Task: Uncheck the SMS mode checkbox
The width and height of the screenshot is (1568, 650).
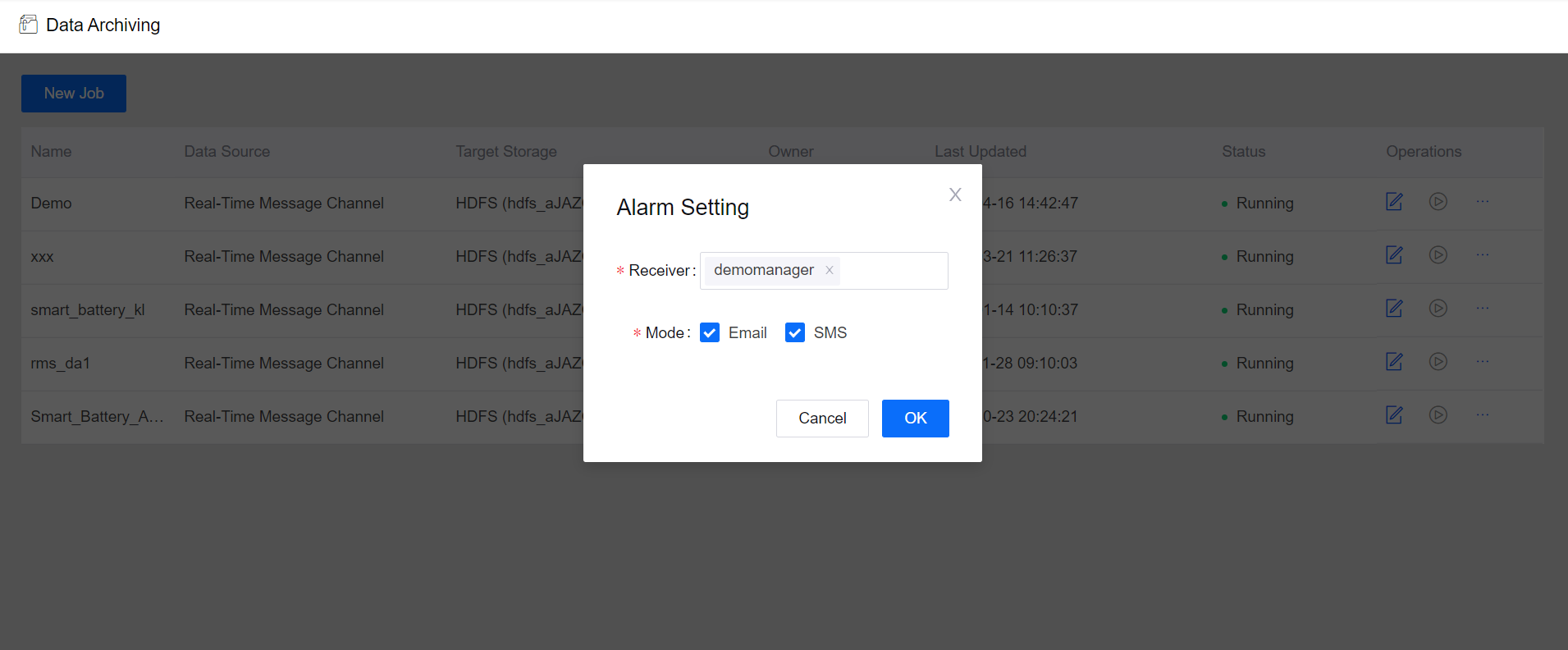Action: coord(795,332)
